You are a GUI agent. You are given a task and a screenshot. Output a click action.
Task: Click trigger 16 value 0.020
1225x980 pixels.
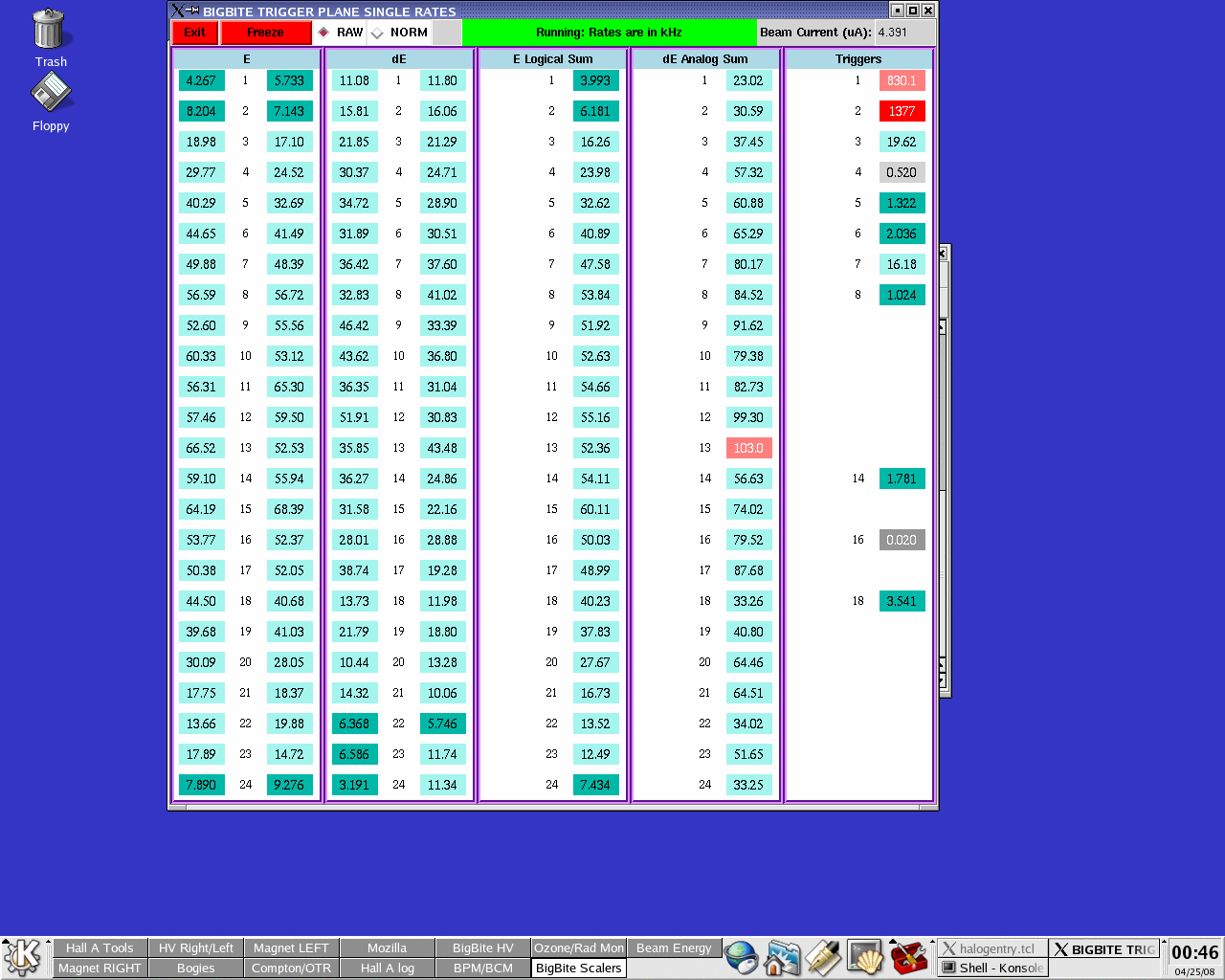tap(902, 540)
